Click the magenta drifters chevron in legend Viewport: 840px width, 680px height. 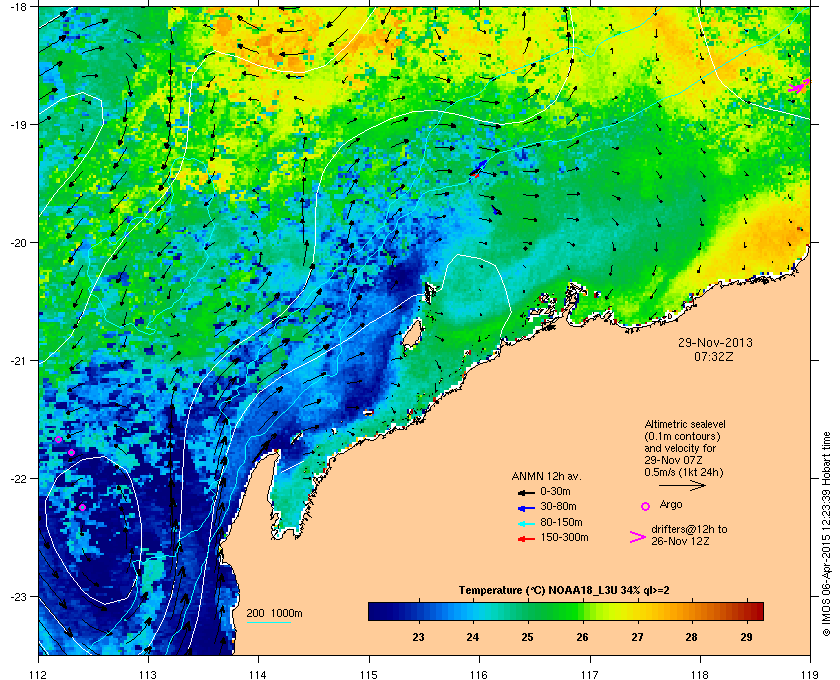(x=638, y=537)
